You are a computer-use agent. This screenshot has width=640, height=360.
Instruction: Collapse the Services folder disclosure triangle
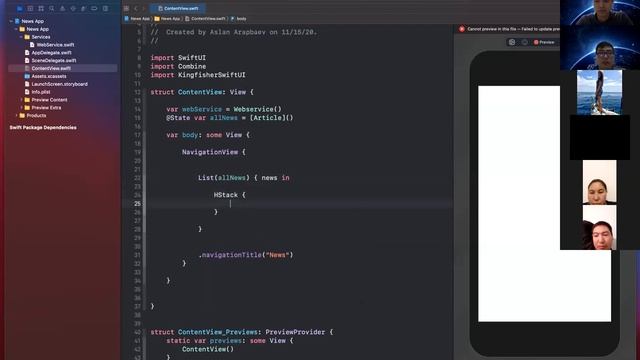pos(21,37)
